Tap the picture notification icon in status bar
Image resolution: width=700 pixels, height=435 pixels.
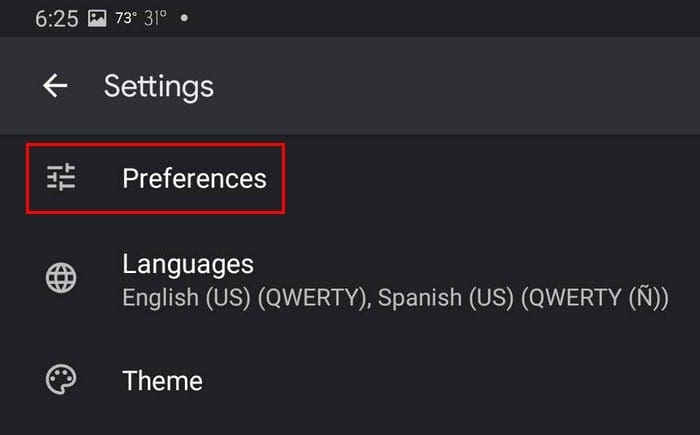[x=97, y=18]
